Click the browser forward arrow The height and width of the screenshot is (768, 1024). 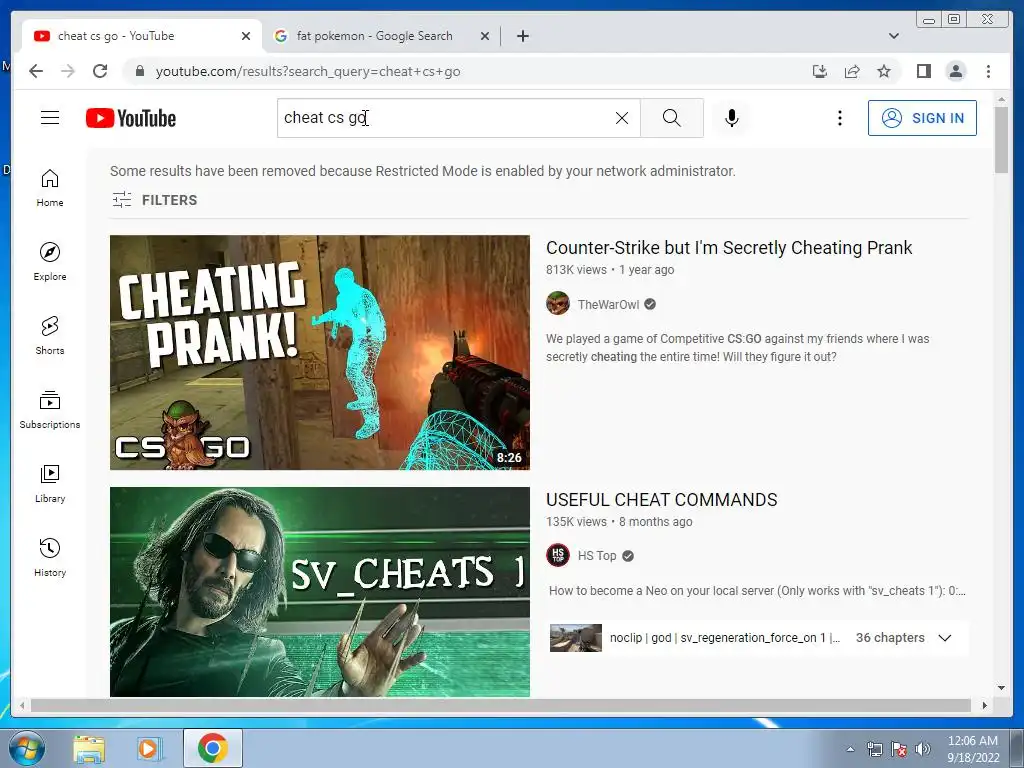(x=68, y=71)
